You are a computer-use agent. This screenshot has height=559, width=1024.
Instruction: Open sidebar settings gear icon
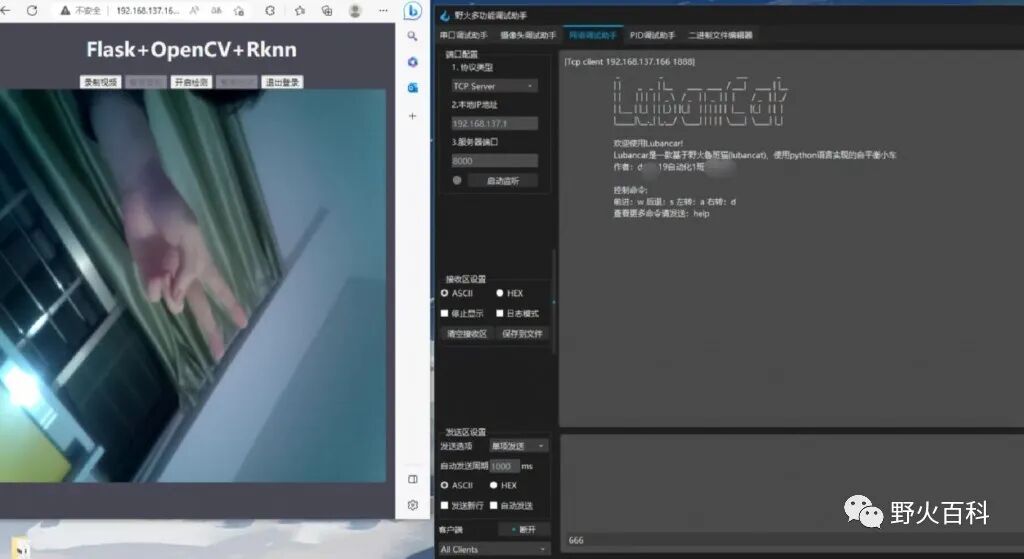click(413, 505)
